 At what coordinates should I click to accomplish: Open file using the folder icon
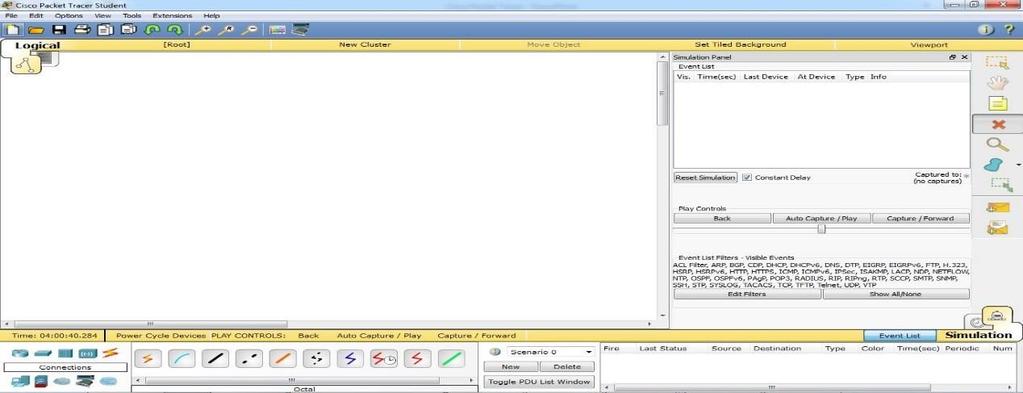point(36,29)
